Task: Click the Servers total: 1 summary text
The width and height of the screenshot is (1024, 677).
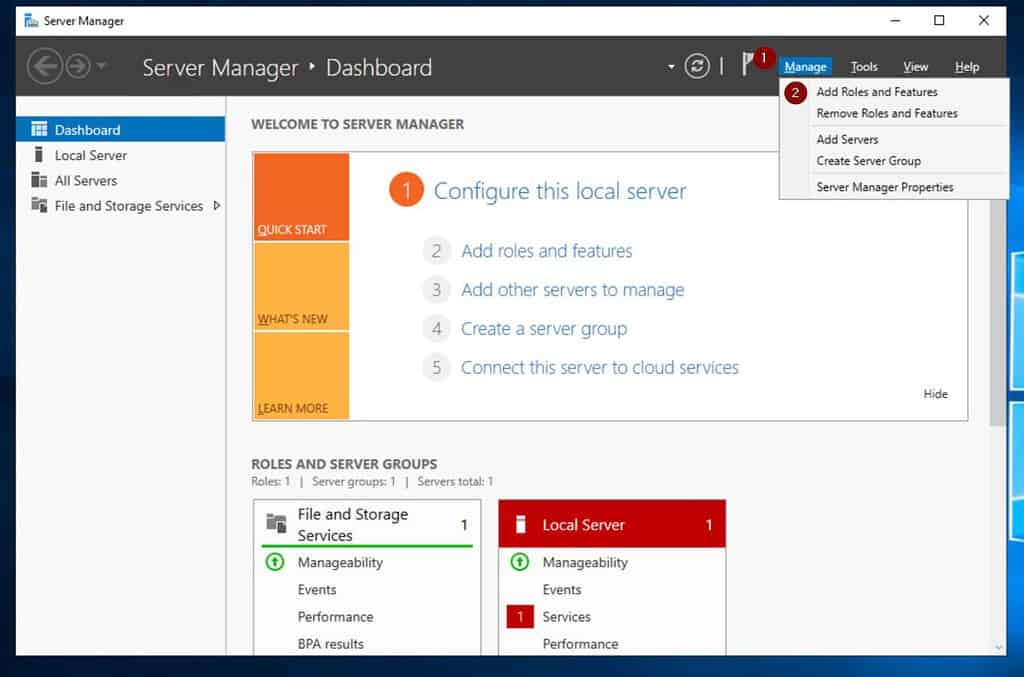Action: 455,482
